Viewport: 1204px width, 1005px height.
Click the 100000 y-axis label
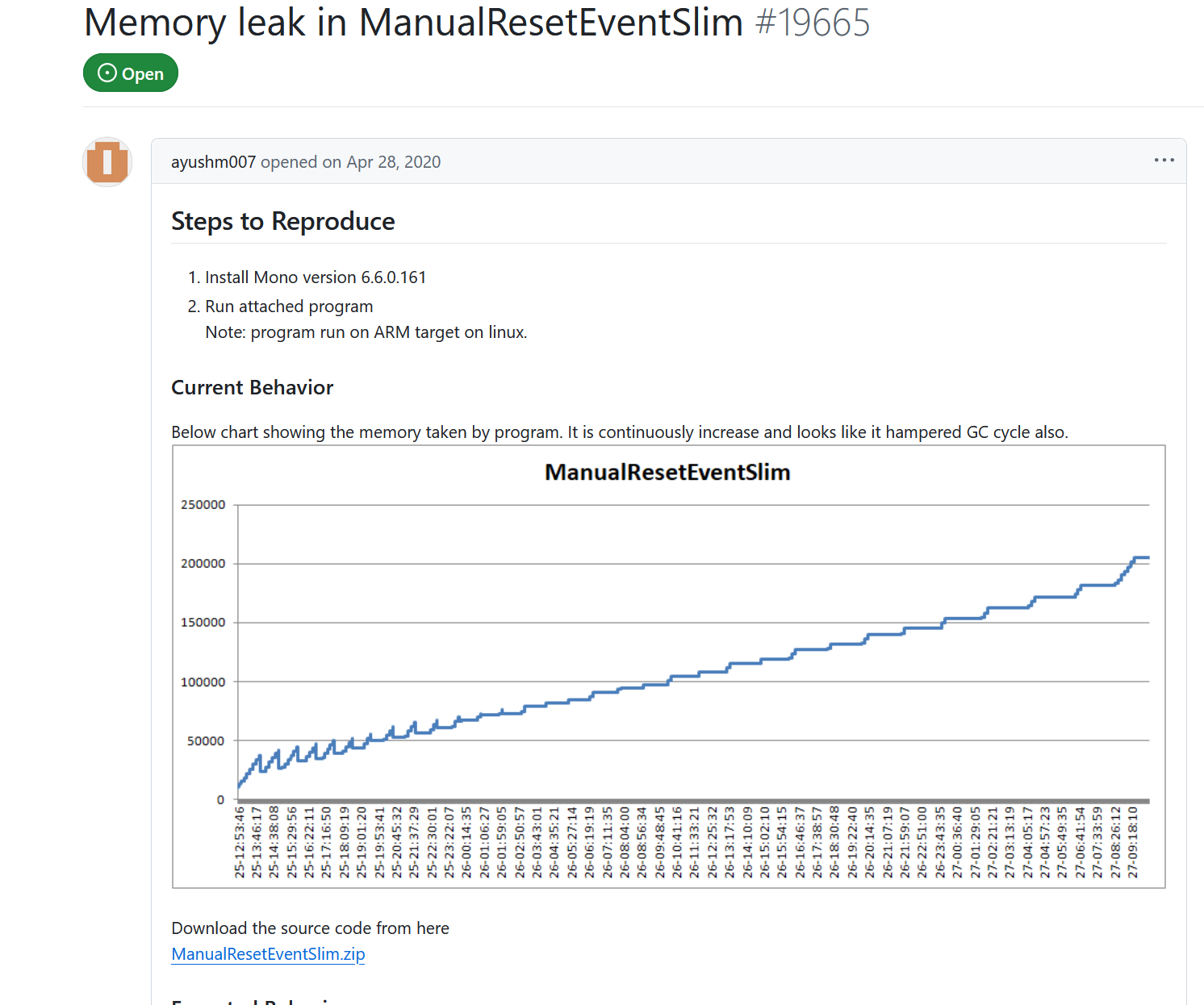203,682
